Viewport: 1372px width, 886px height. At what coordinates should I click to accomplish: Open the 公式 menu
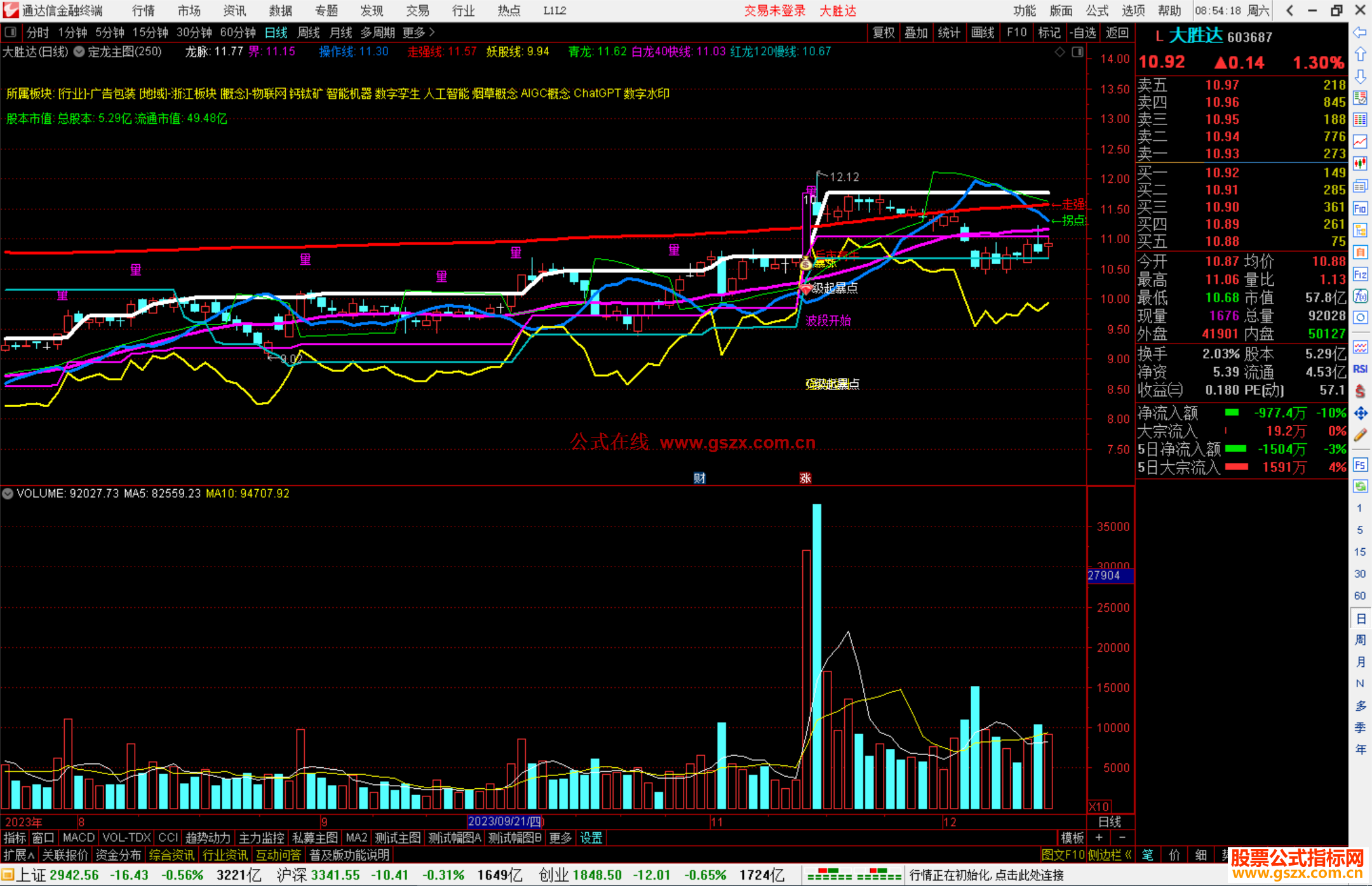1097,11
